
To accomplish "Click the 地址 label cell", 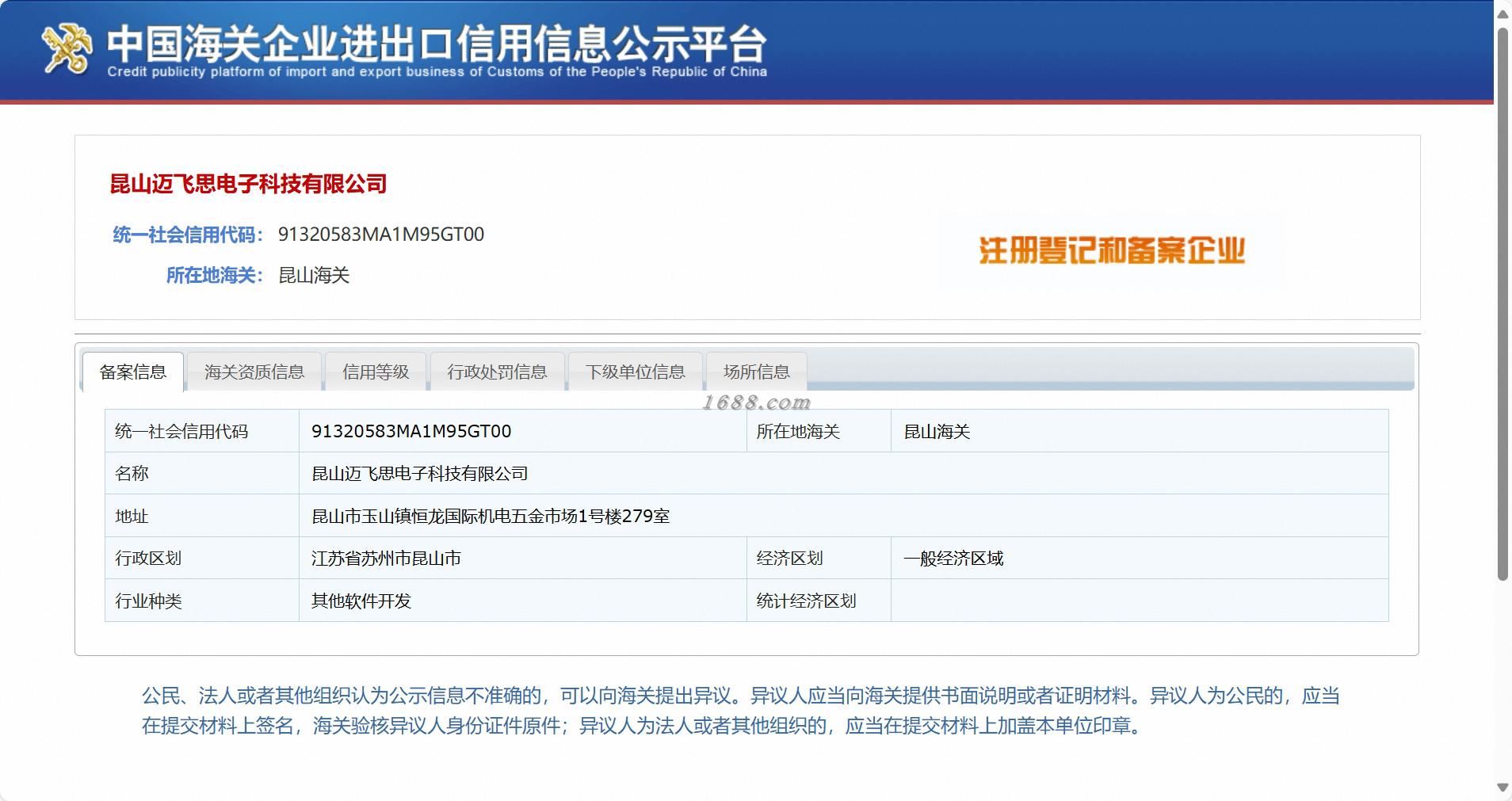I will [x=202, y=517].
